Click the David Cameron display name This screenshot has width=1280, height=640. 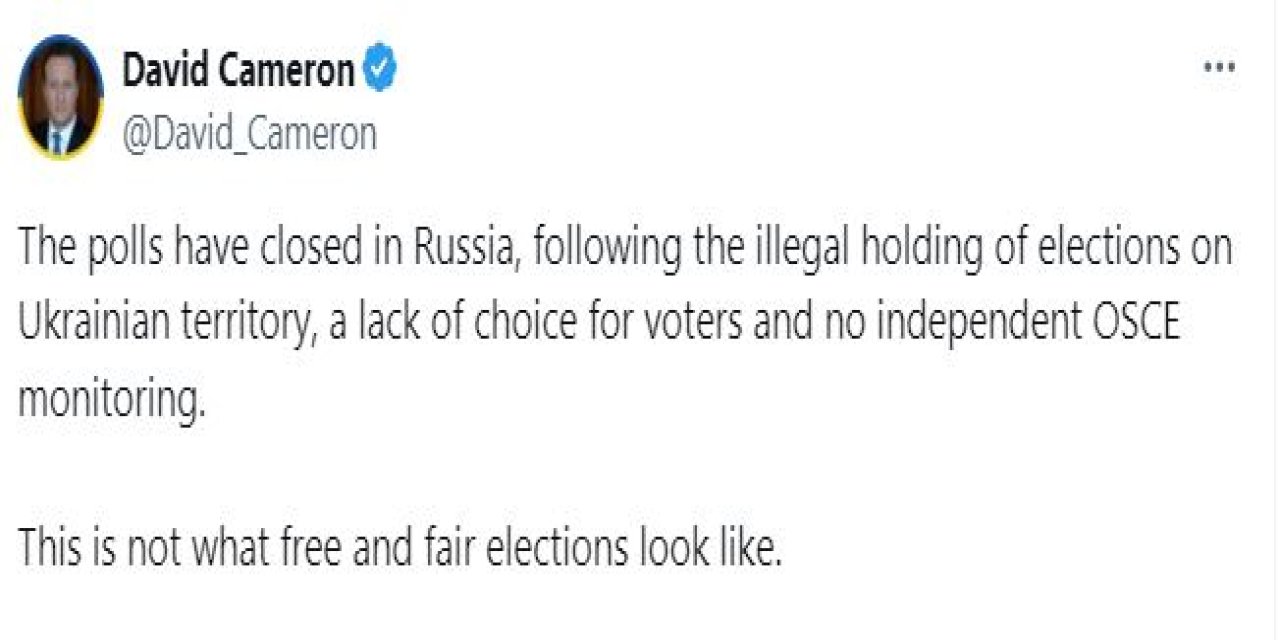(x=238, y=71)
